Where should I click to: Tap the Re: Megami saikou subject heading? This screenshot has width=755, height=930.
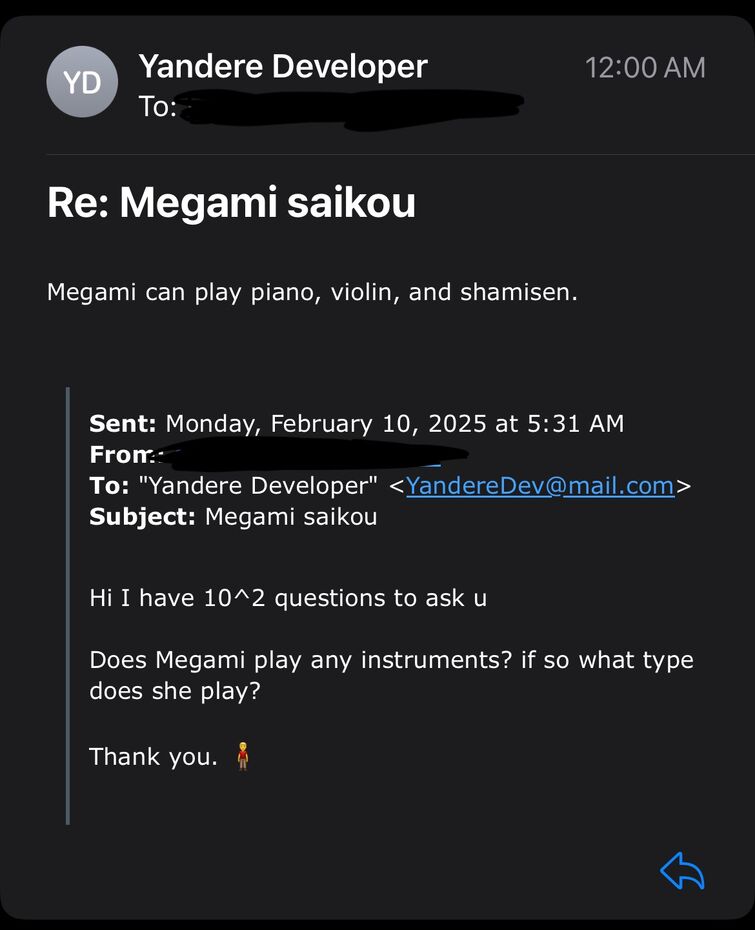[x=231, y=203]
